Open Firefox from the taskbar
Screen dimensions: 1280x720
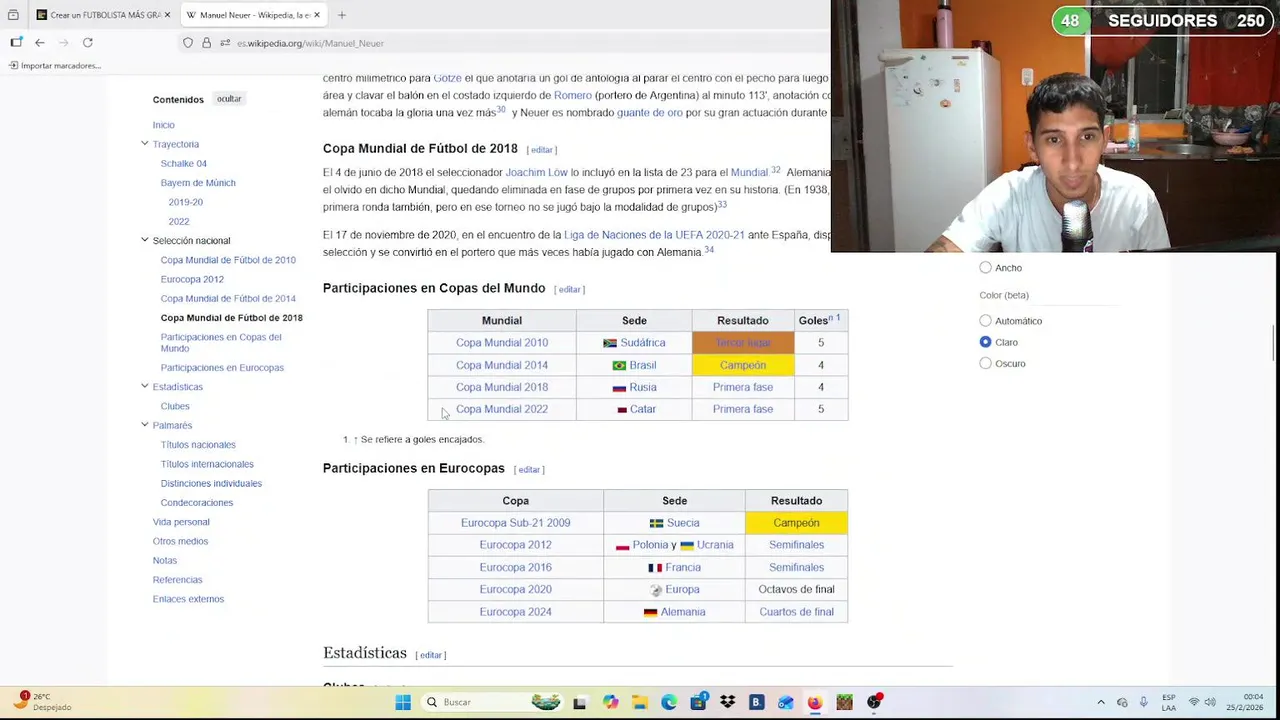pos(815,702)
